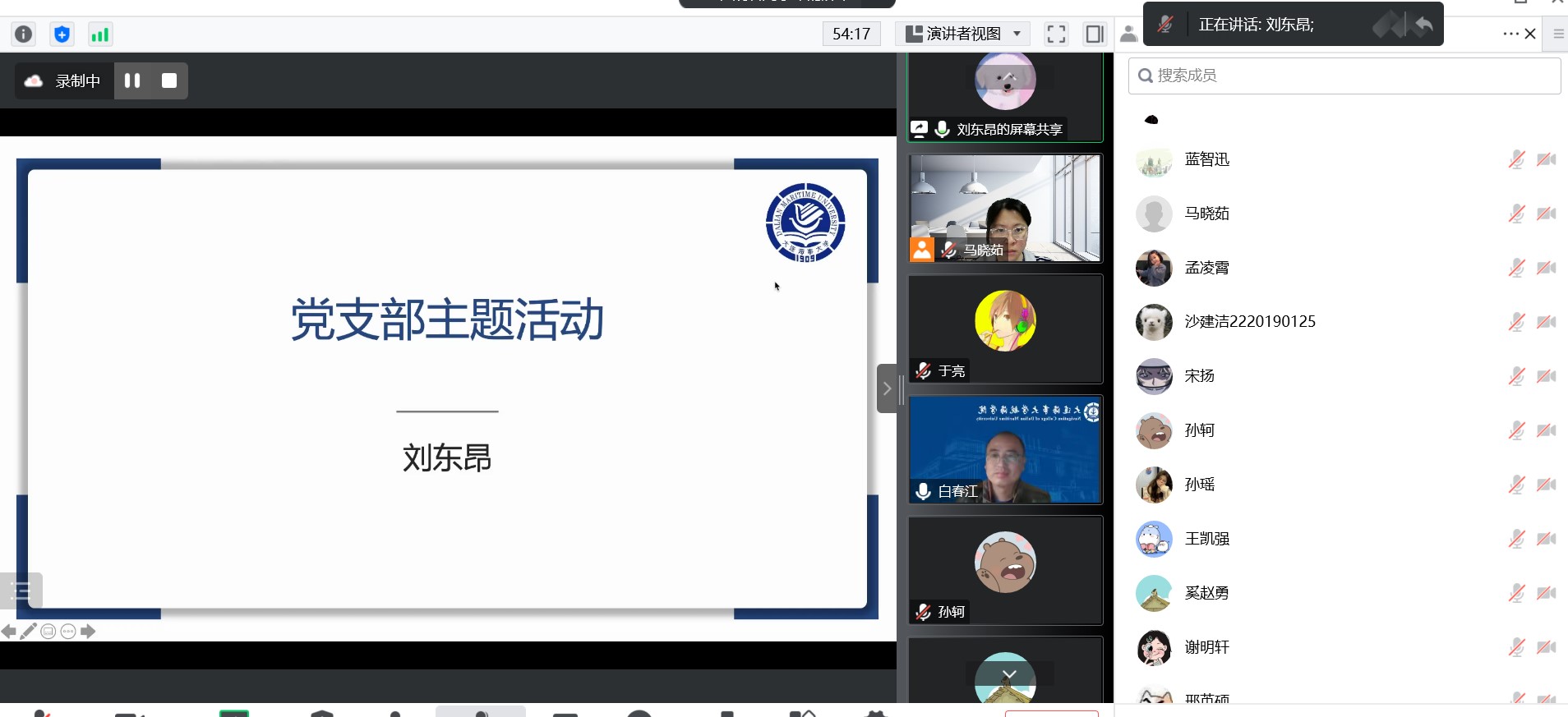The width and height of the screenshot is (1568, 717).
Task: Click the 搜索成员 search field
Action: pos(1344,76)
